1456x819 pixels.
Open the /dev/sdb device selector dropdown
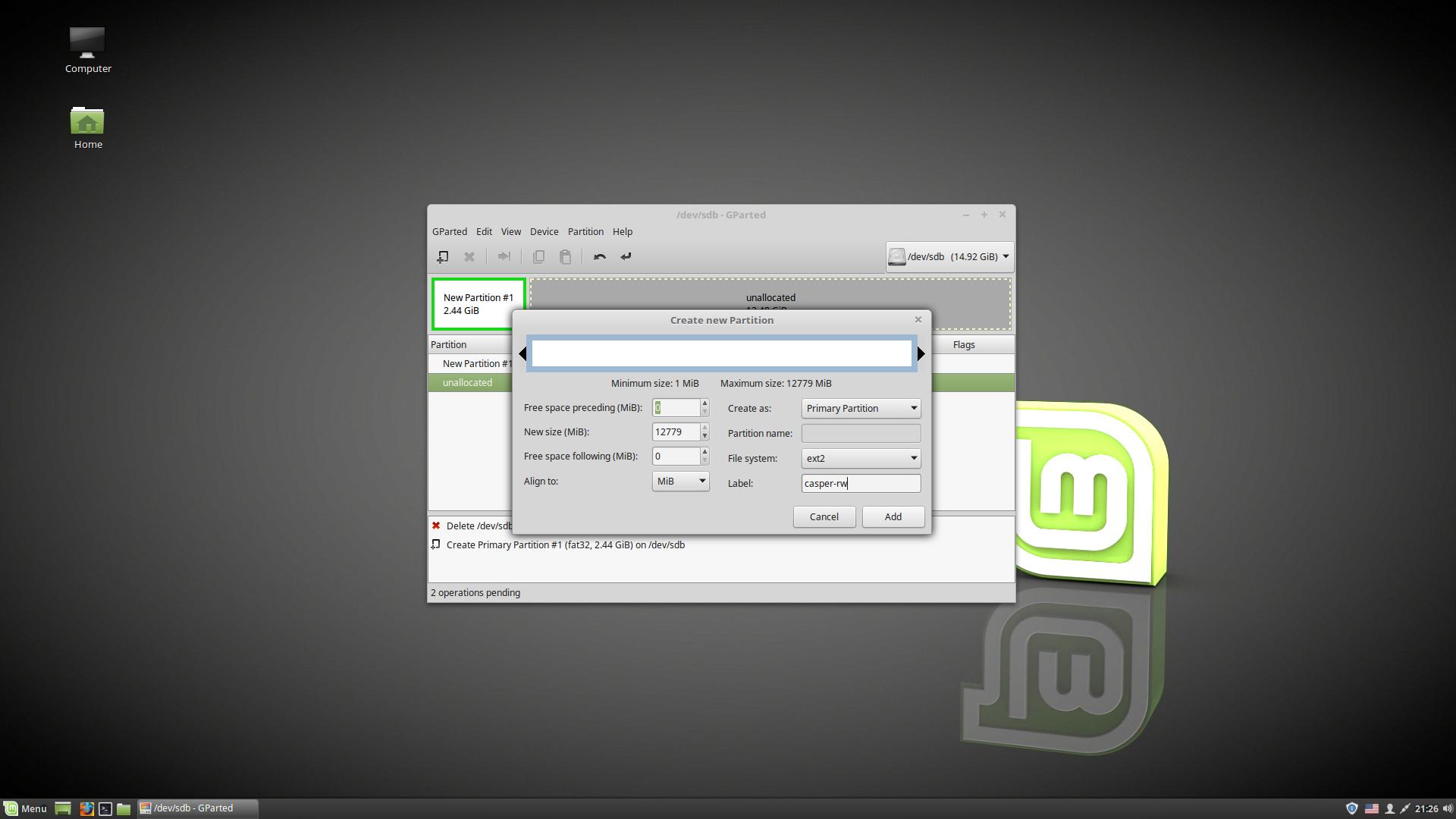click(x=949, y=257)
